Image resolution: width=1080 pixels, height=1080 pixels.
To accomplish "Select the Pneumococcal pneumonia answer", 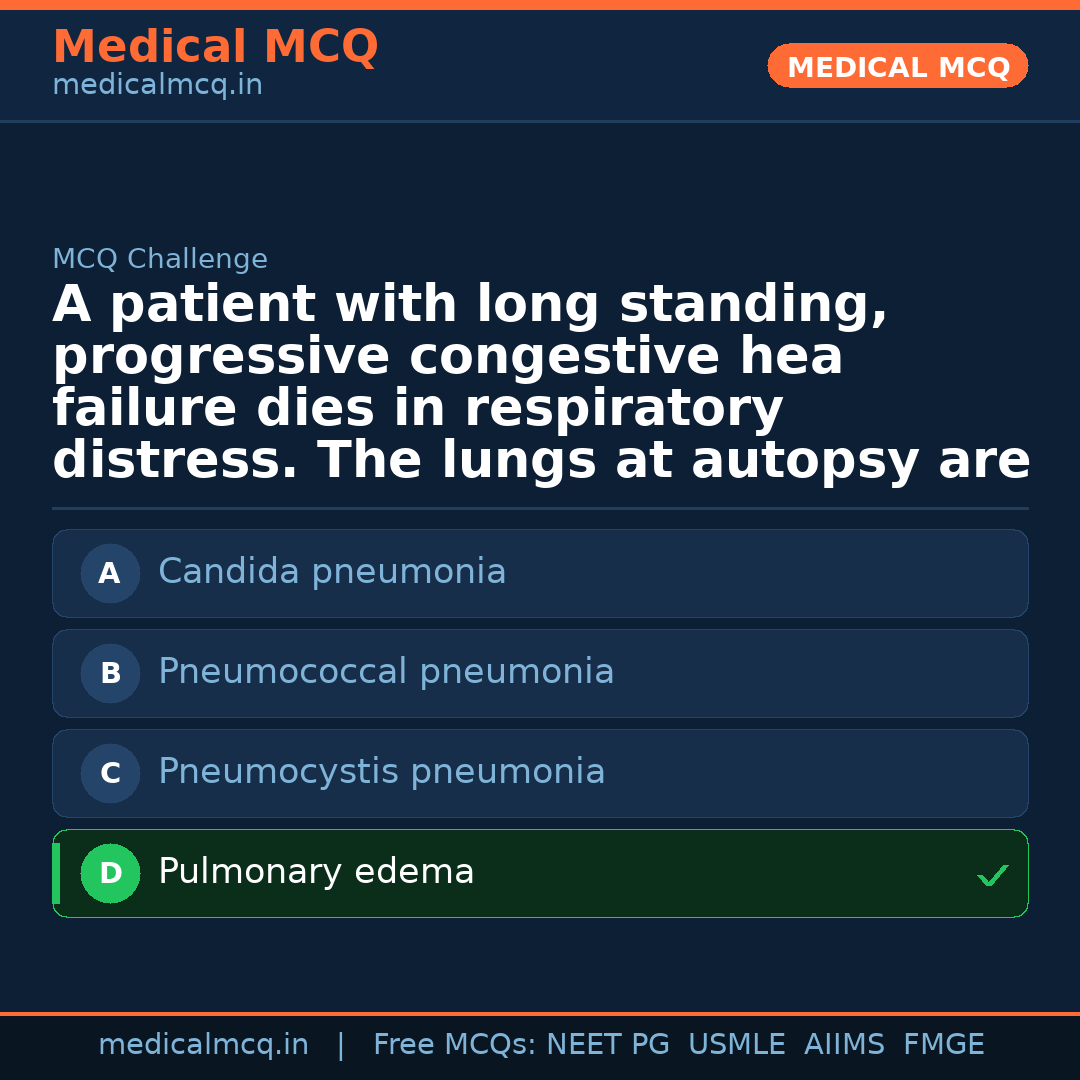I will click(386, 672).
